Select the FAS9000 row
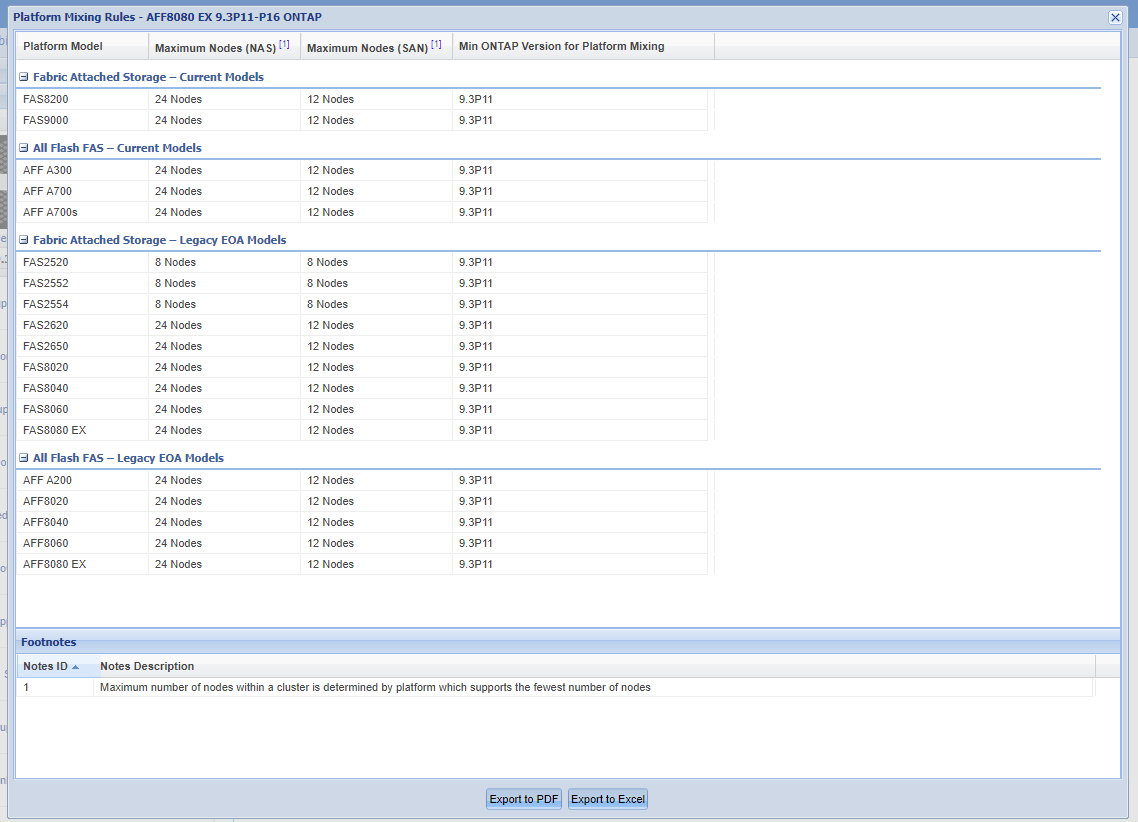 tap(361, 120)
